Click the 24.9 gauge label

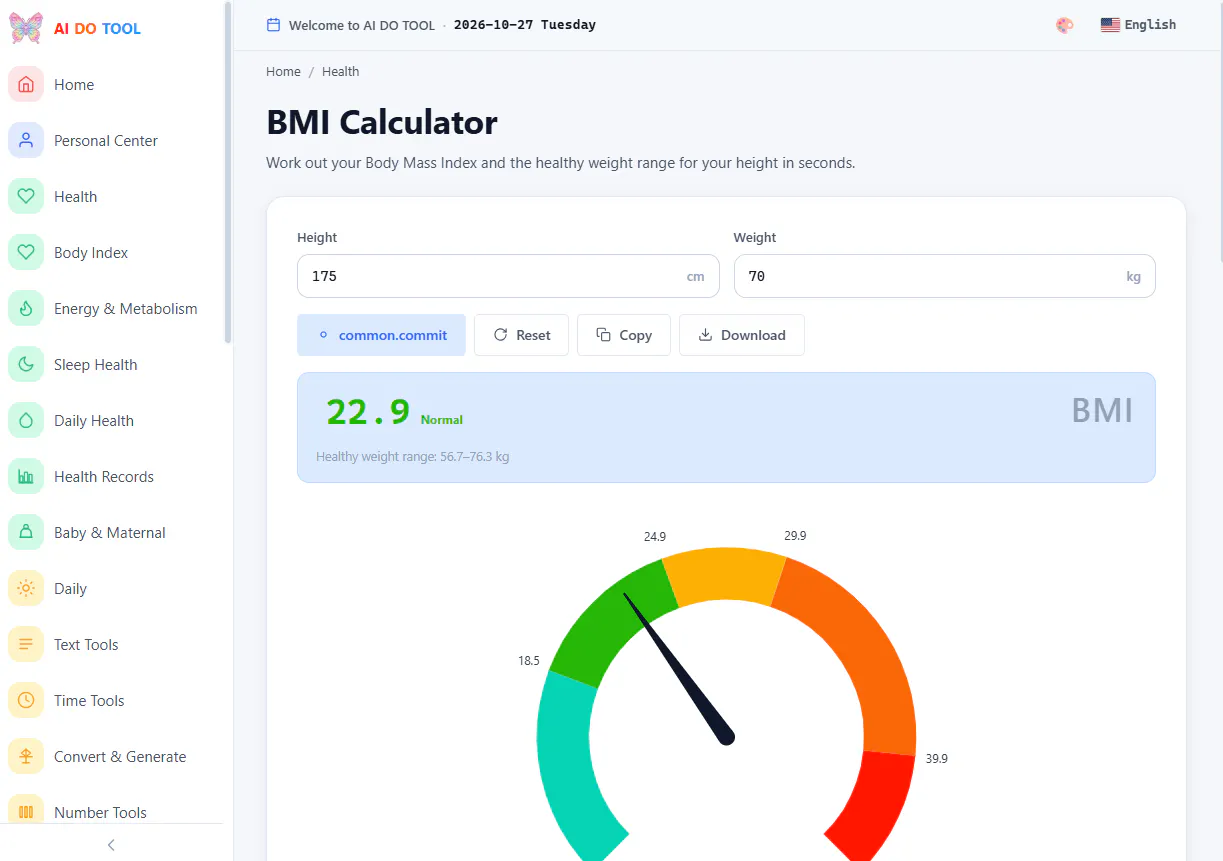point(655,537)
